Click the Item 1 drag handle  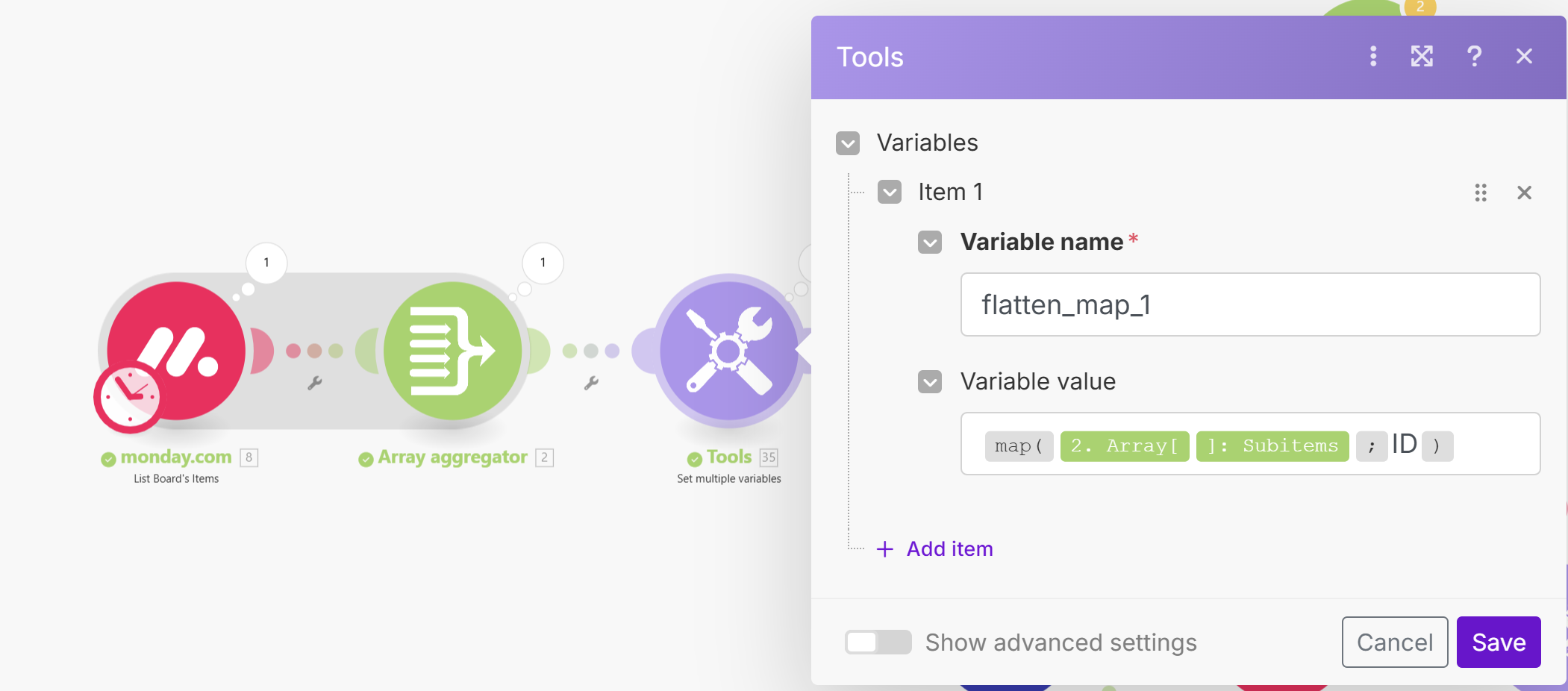(x=1481, y=193)
